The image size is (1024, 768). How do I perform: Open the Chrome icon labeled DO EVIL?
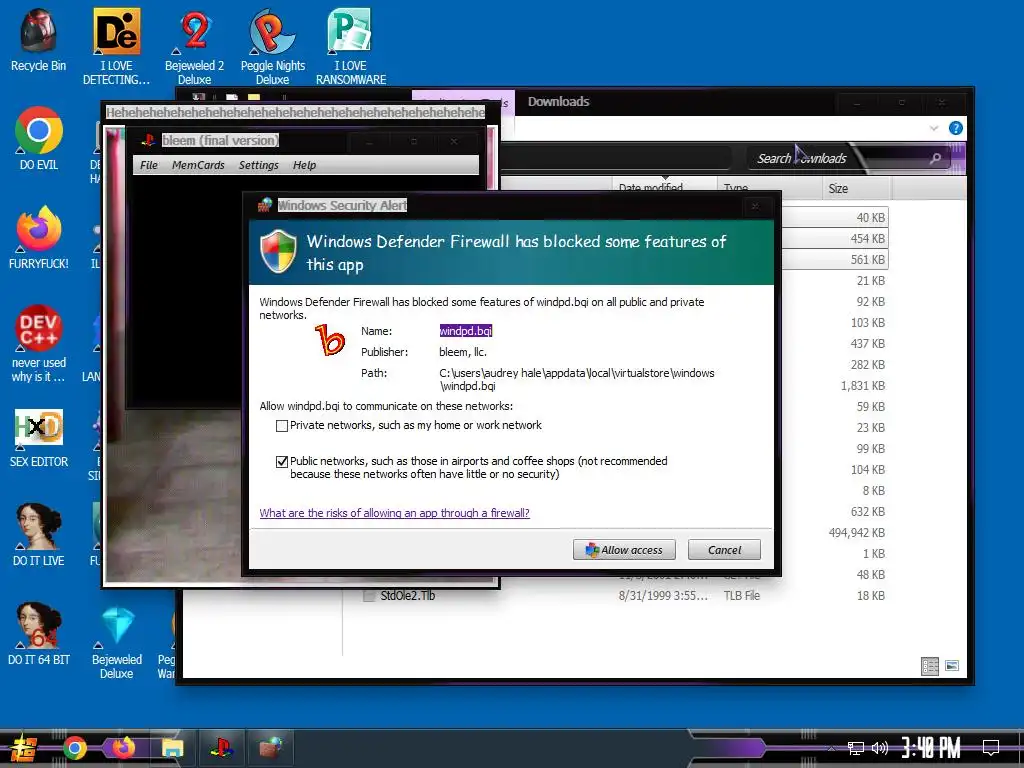pos(39,138)
